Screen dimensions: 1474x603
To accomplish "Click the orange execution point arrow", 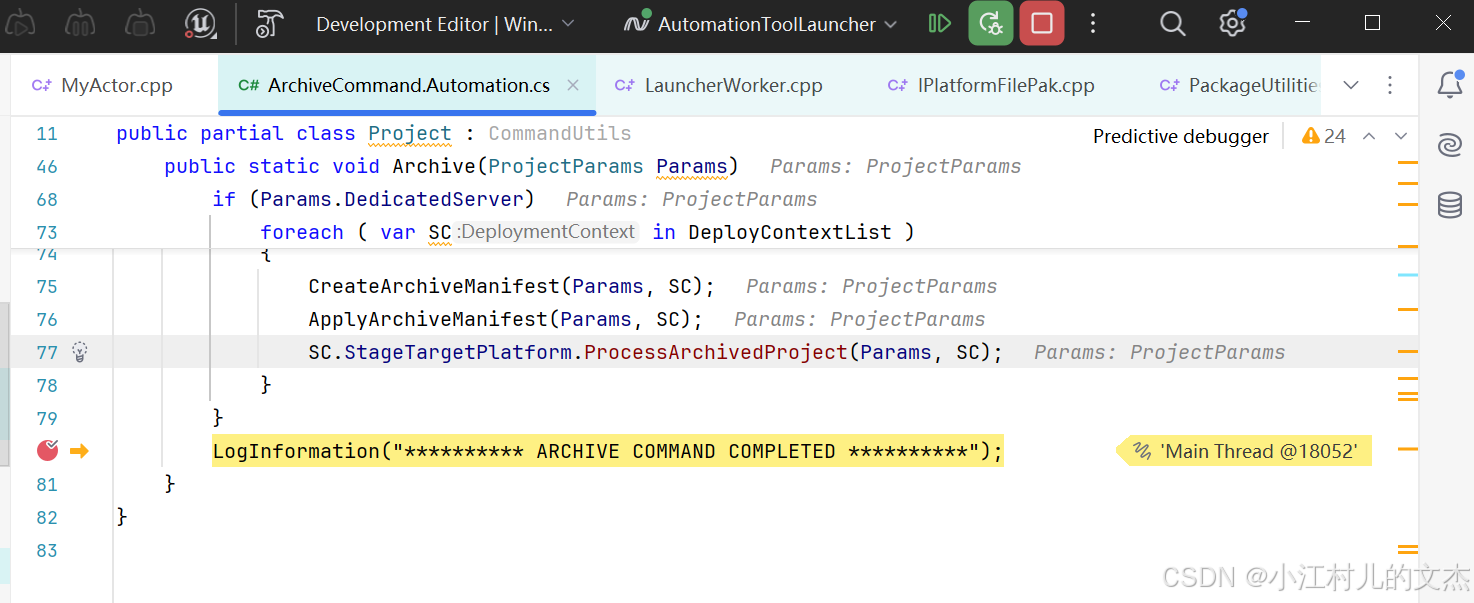I will (x=79, y=451).
